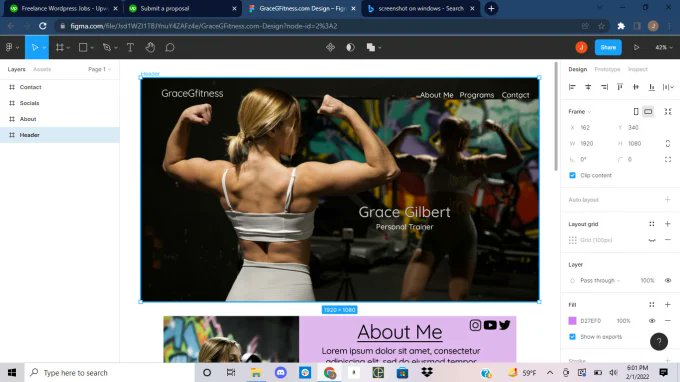680x382 pixels.
Task: Switch to Design tab
Action: 578,69
